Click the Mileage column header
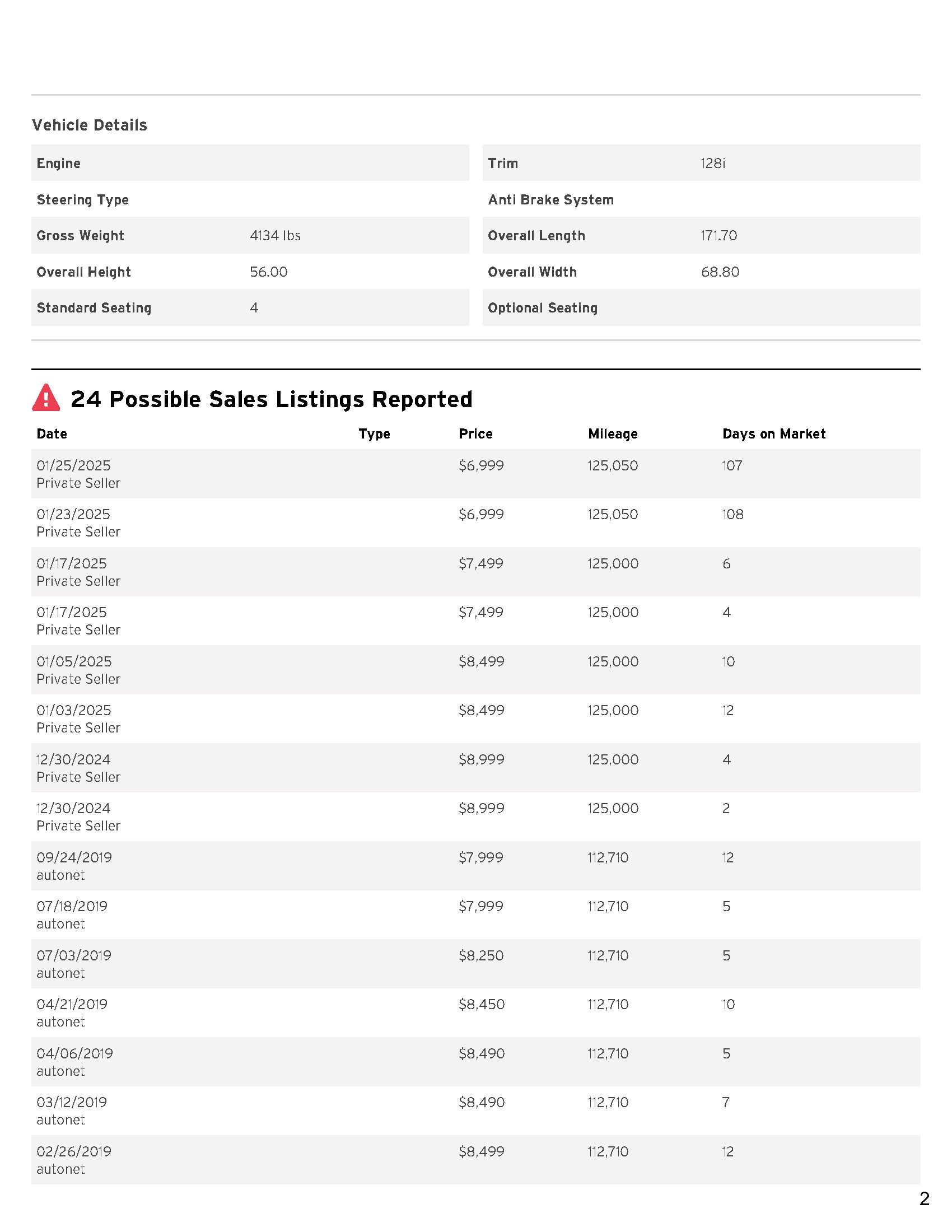The width and height of the screenshot is (952, 1232). click(613, 434)
